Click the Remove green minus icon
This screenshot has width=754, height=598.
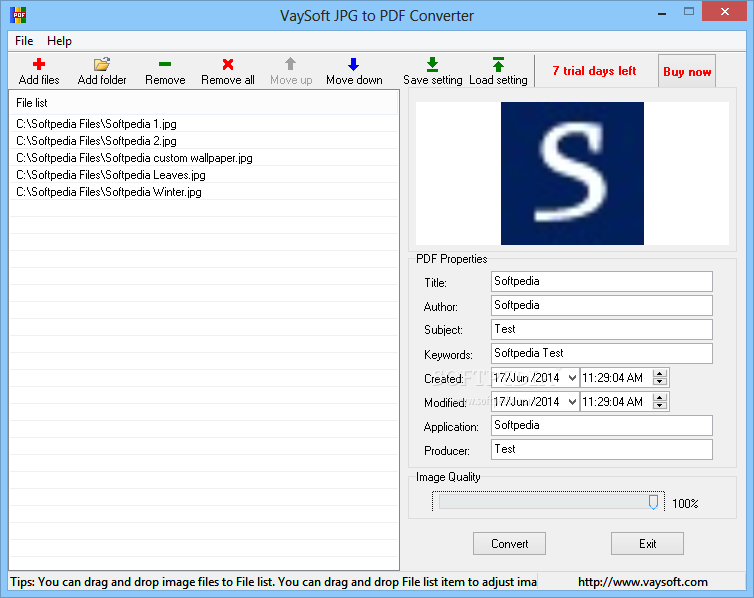[x=165, y=64]
